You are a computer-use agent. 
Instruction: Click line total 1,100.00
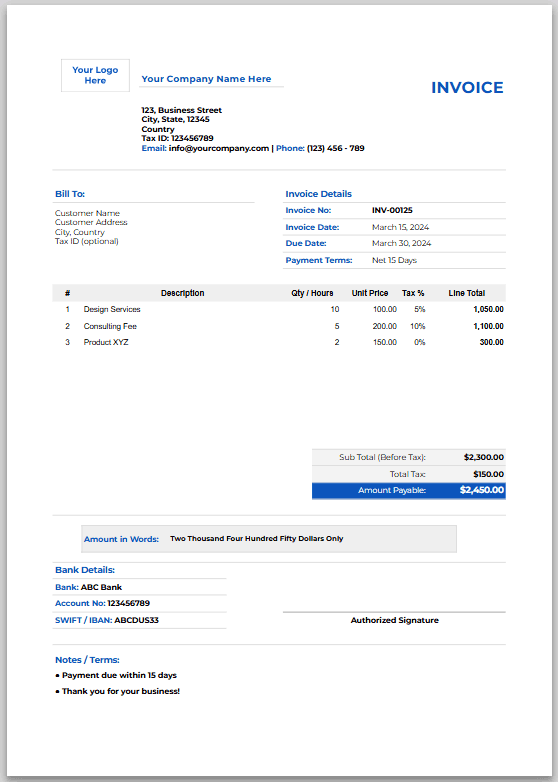pyautogui.click(x=489, y=326)
